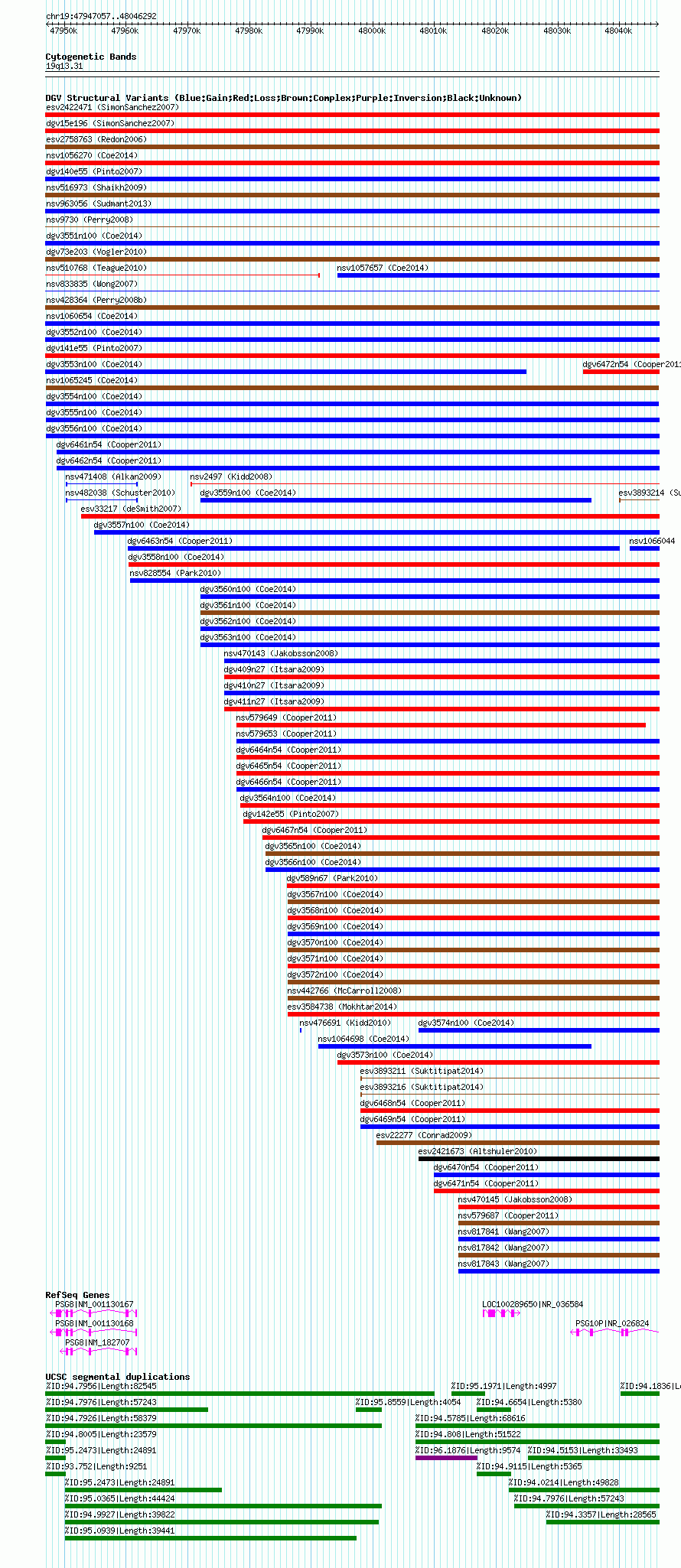Click the nsv471408 (Alkan2009) label
Screen dimensions: 681x1568
(113, 477)
